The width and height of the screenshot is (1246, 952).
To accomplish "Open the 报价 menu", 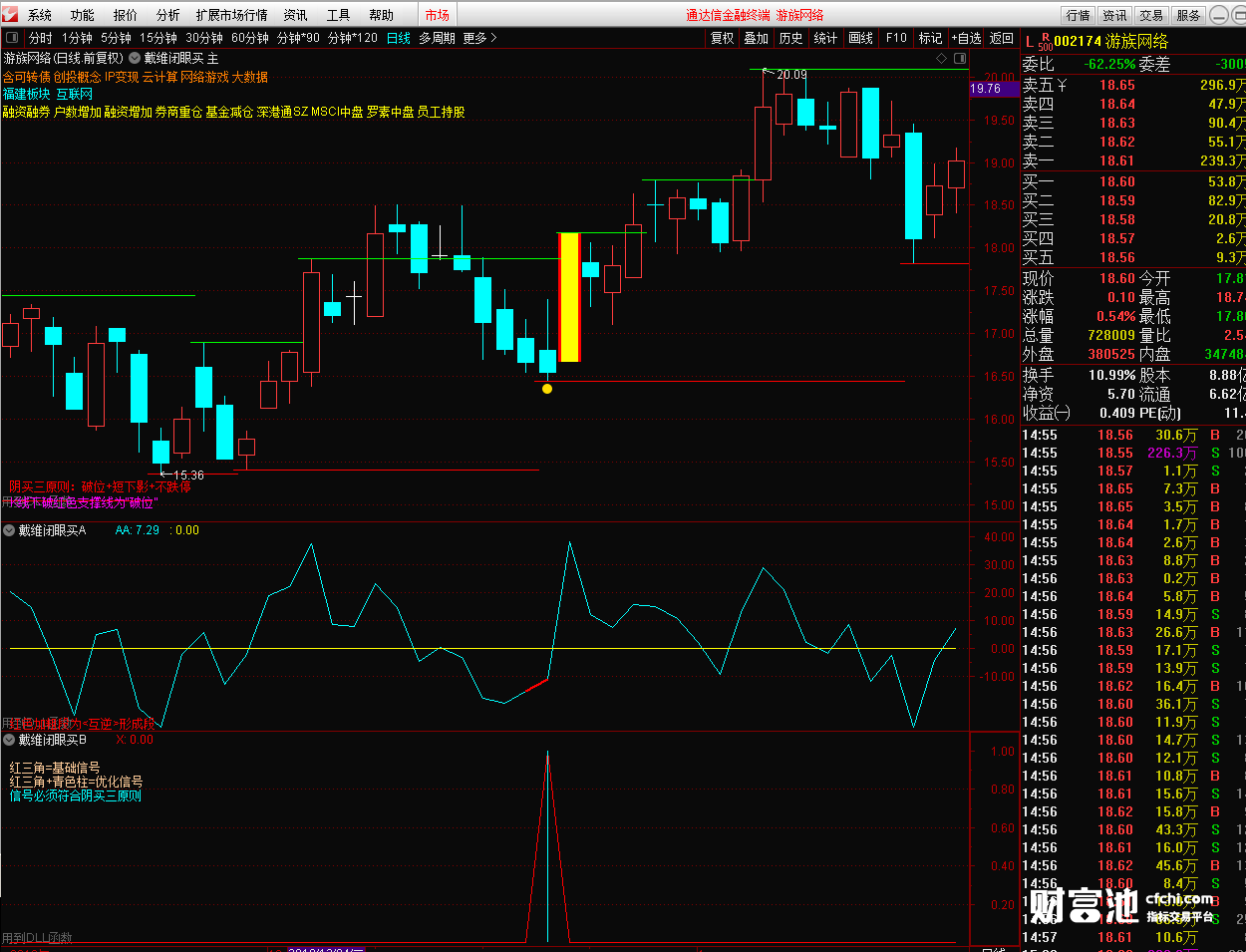I will (x=126, y=15).
